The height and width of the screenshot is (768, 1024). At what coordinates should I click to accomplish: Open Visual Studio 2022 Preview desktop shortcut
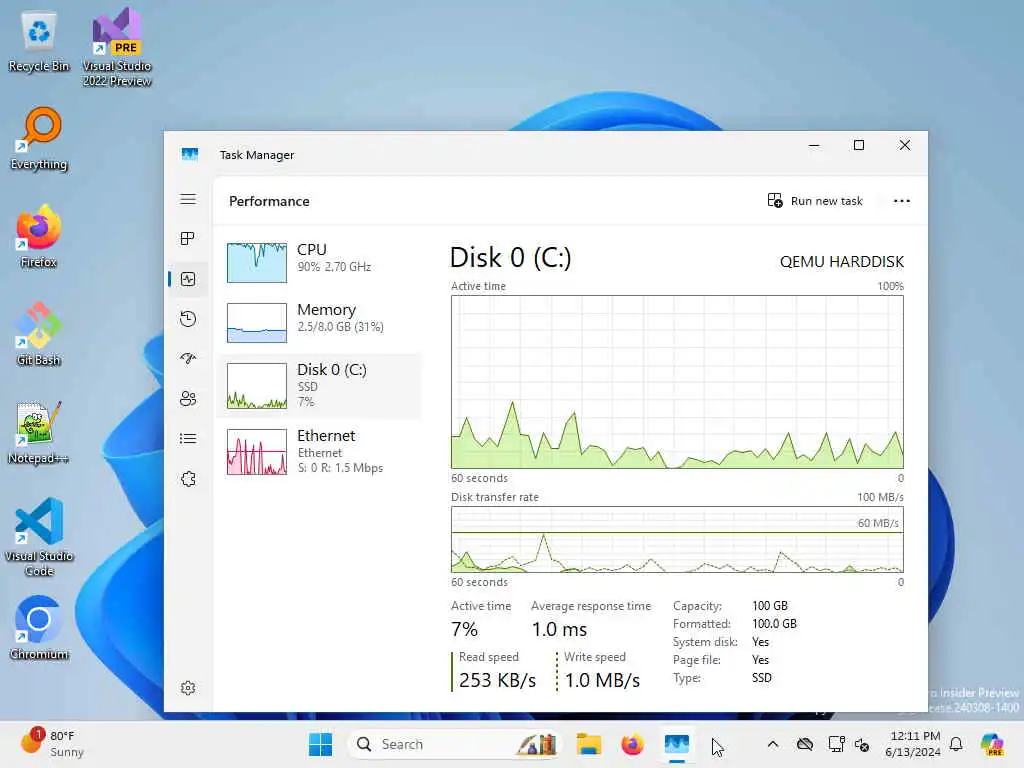[117, 48]
